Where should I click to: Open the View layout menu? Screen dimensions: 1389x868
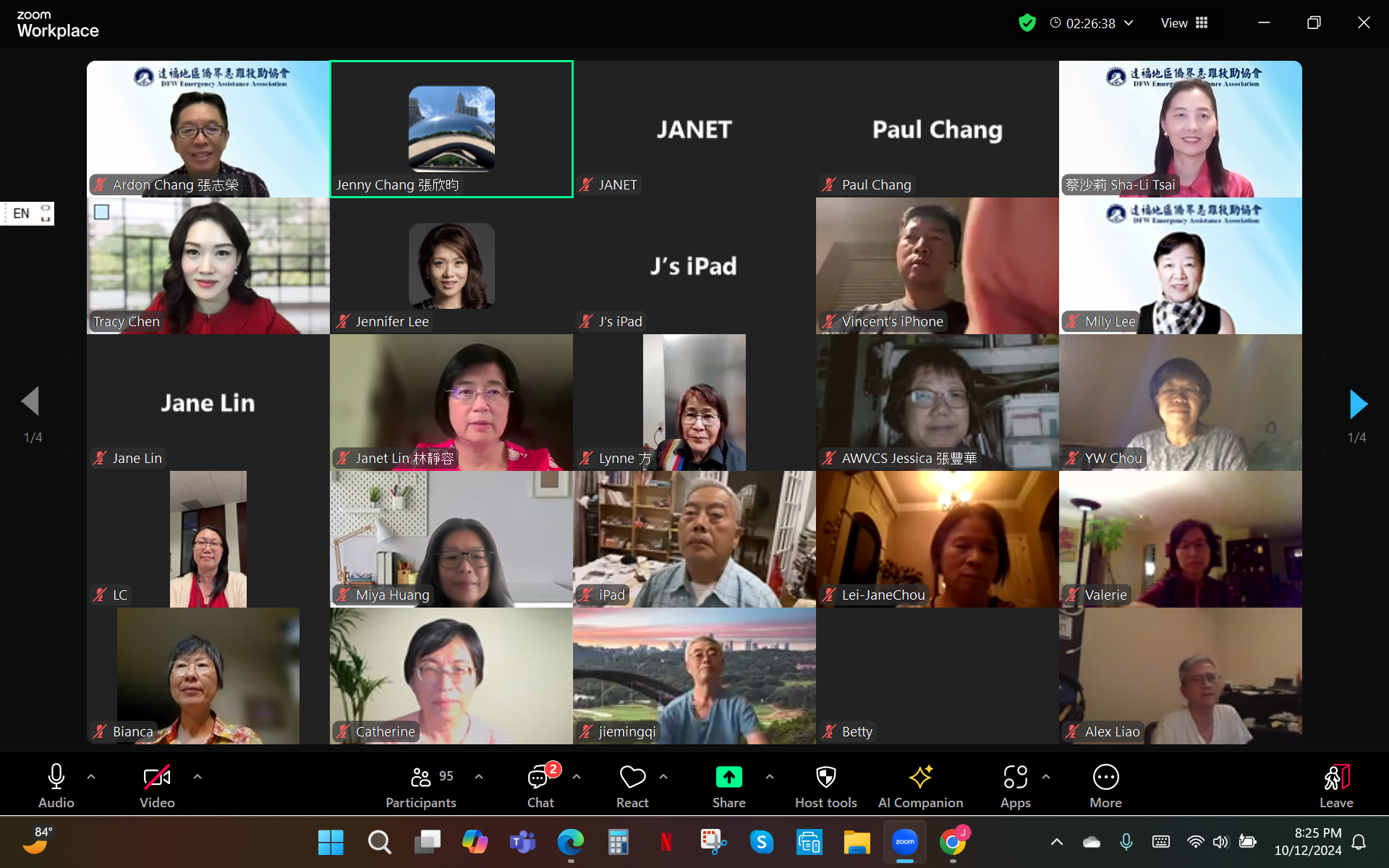point(1184,23)
